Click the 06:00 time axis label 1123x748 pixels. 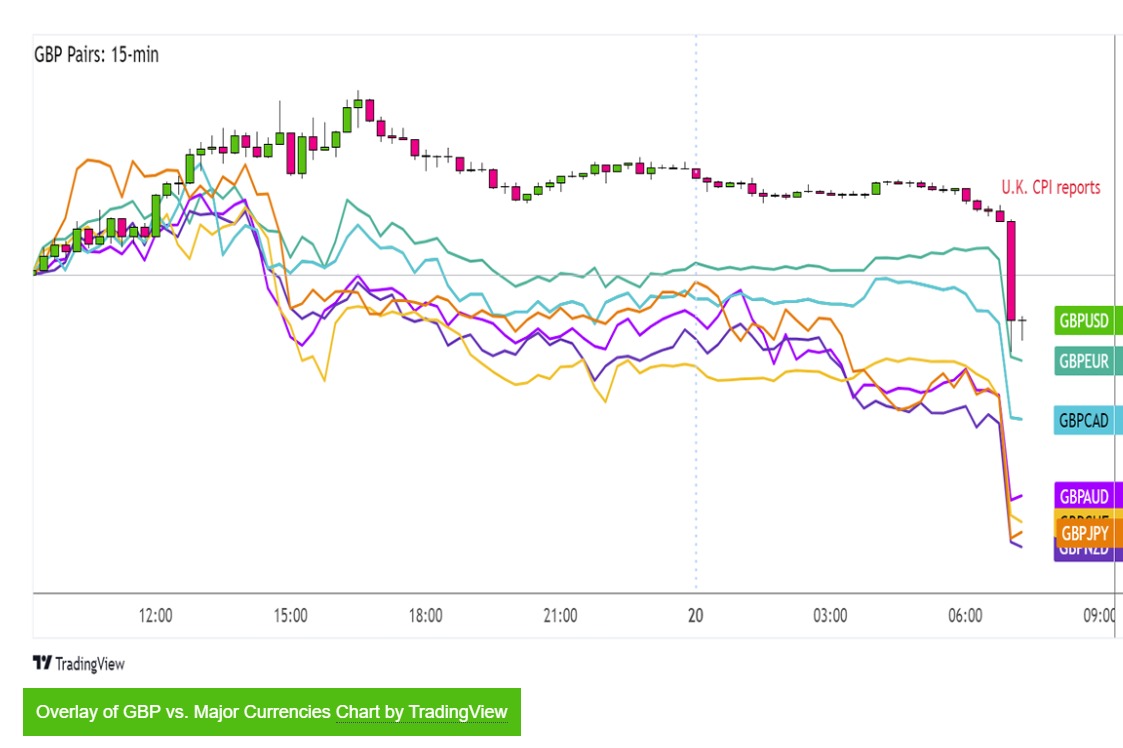coord(965,616)
